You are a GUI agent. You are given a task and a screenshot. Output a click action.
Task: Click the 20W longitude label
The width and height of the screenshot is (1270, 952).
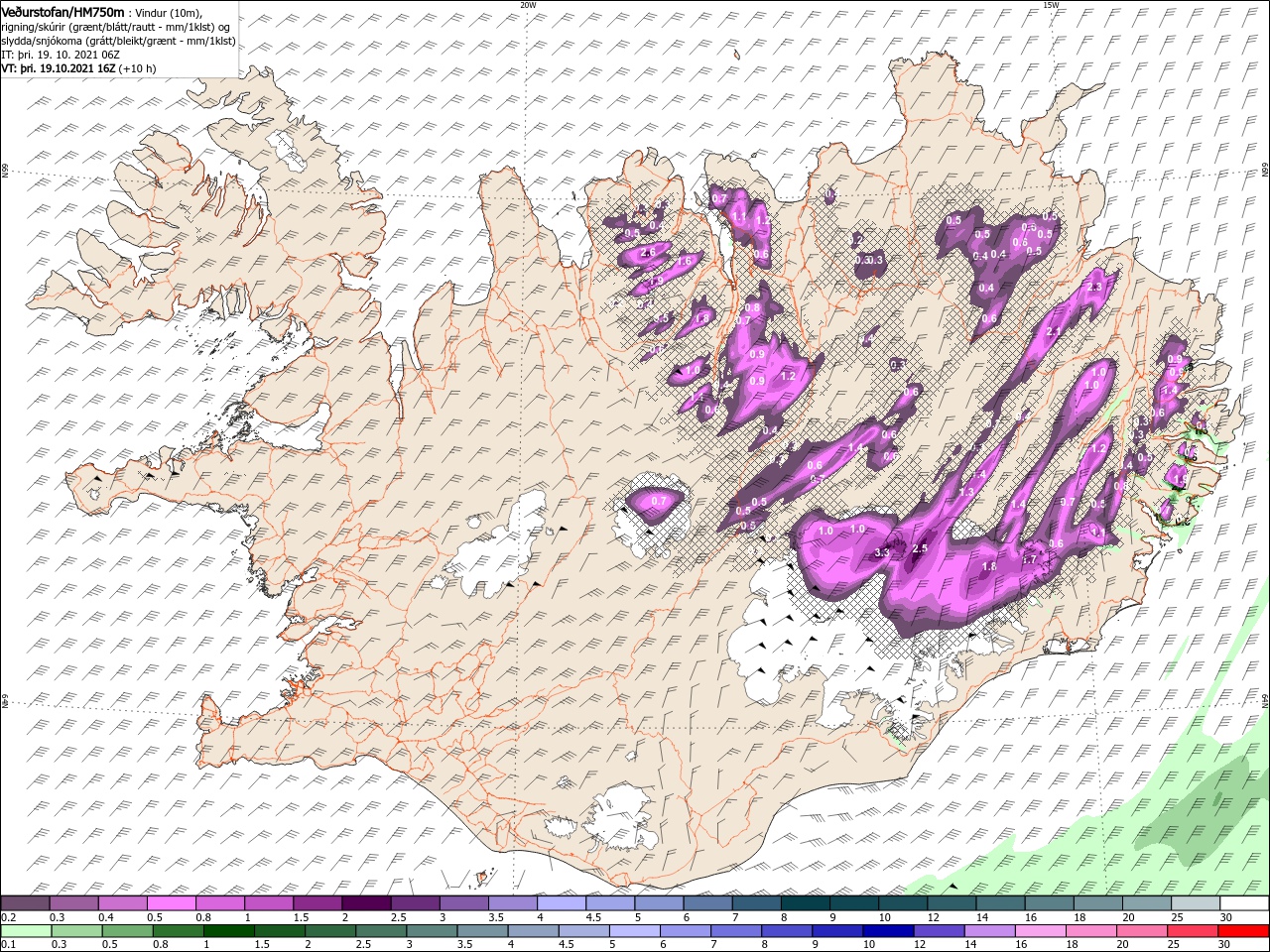coord(528,5)
